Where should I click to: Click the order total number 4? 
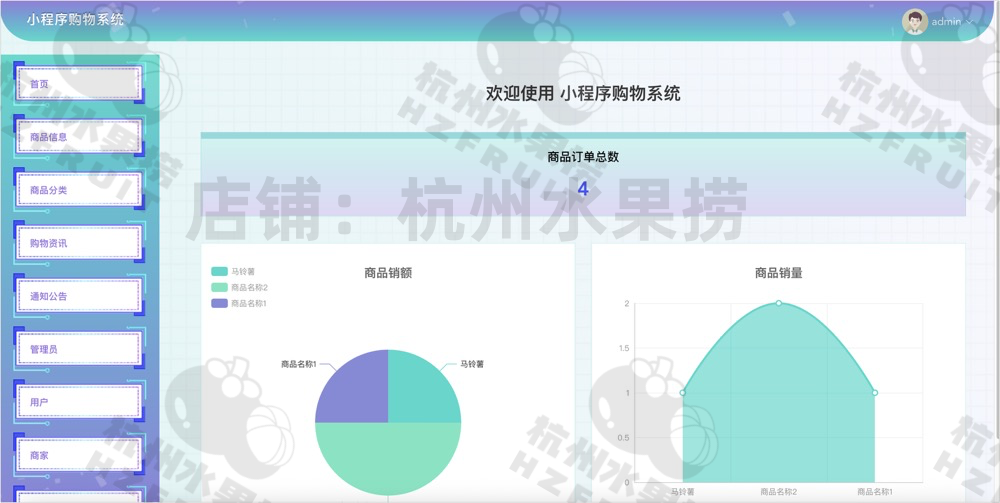(583, 189)
